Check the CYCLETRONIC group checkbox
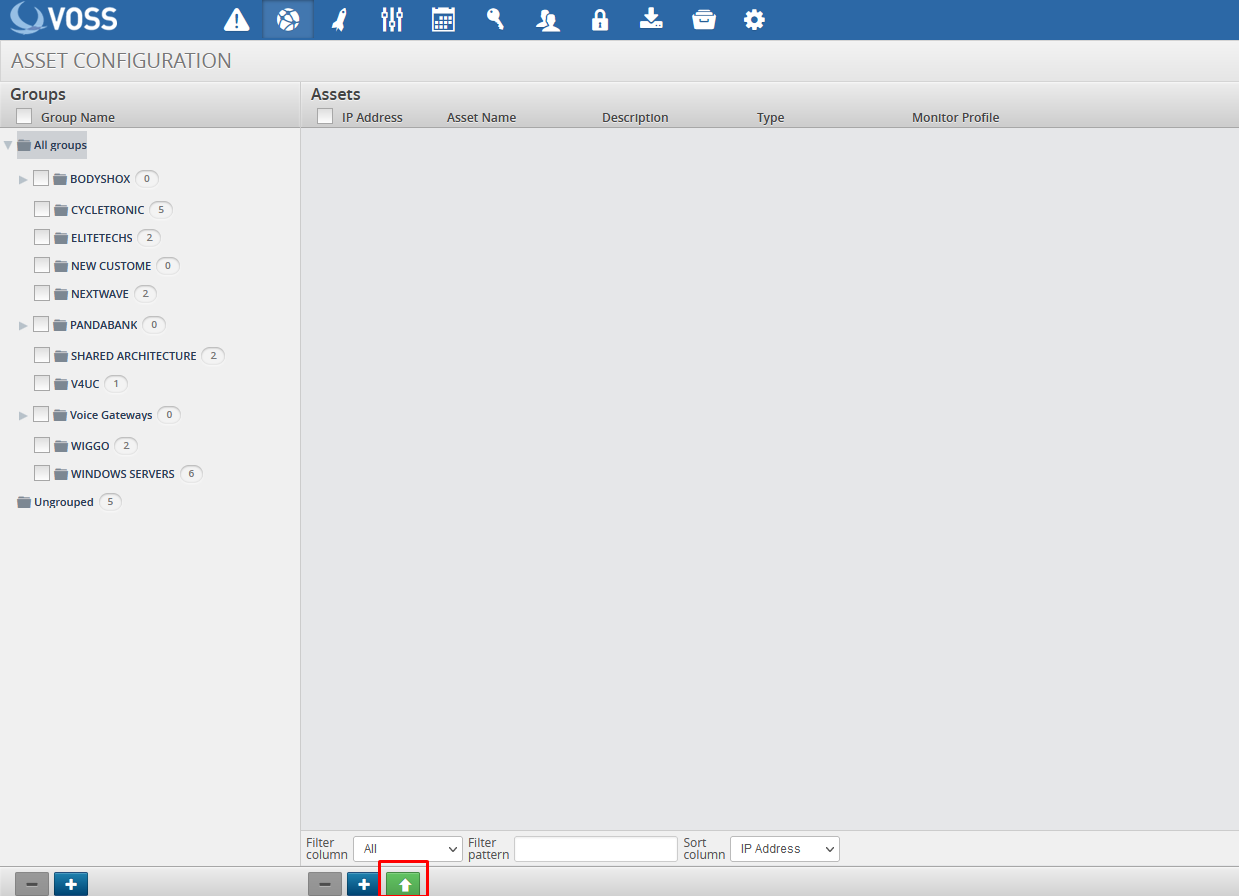 click(x=42, y=210)
